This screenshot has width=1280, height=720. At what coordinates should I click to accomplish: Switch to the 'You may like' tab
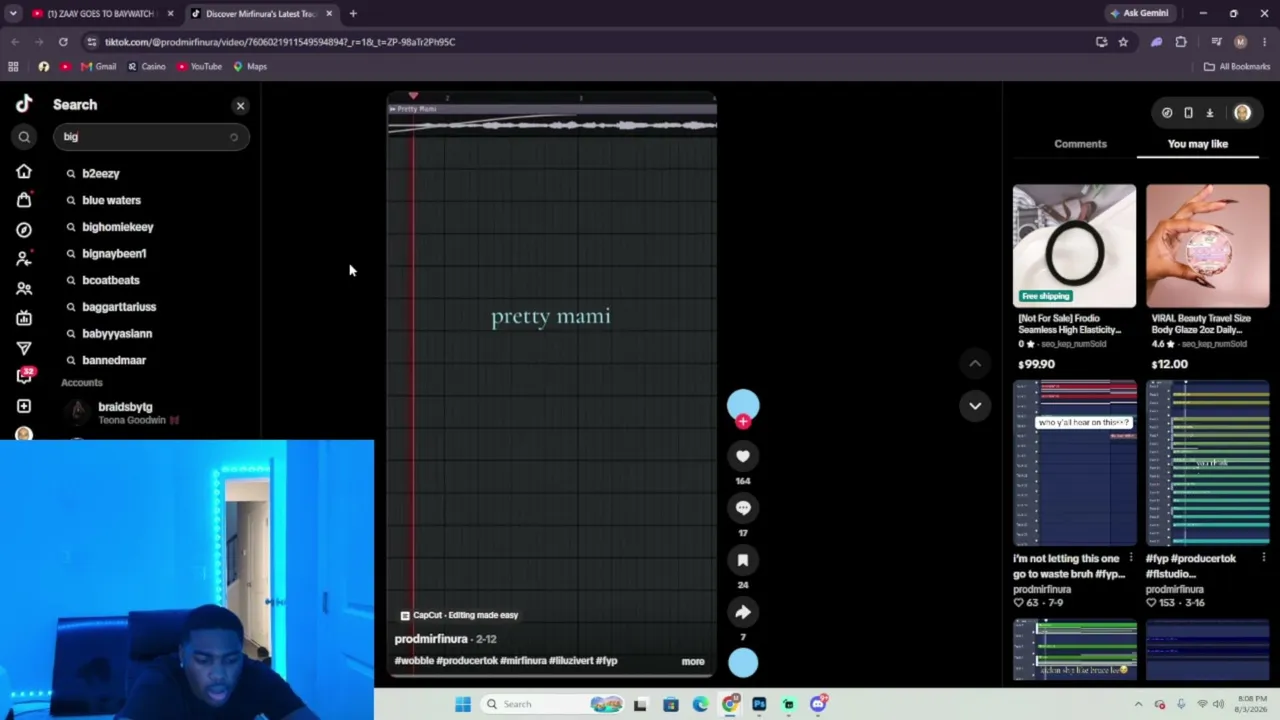pyautogui.click(x=1198, y=144)
